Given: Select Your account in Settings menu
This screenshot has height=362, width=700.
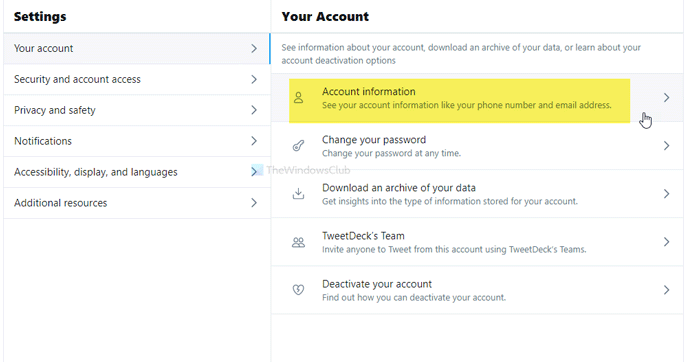Looking at the screenshot, I should [137, 48].
